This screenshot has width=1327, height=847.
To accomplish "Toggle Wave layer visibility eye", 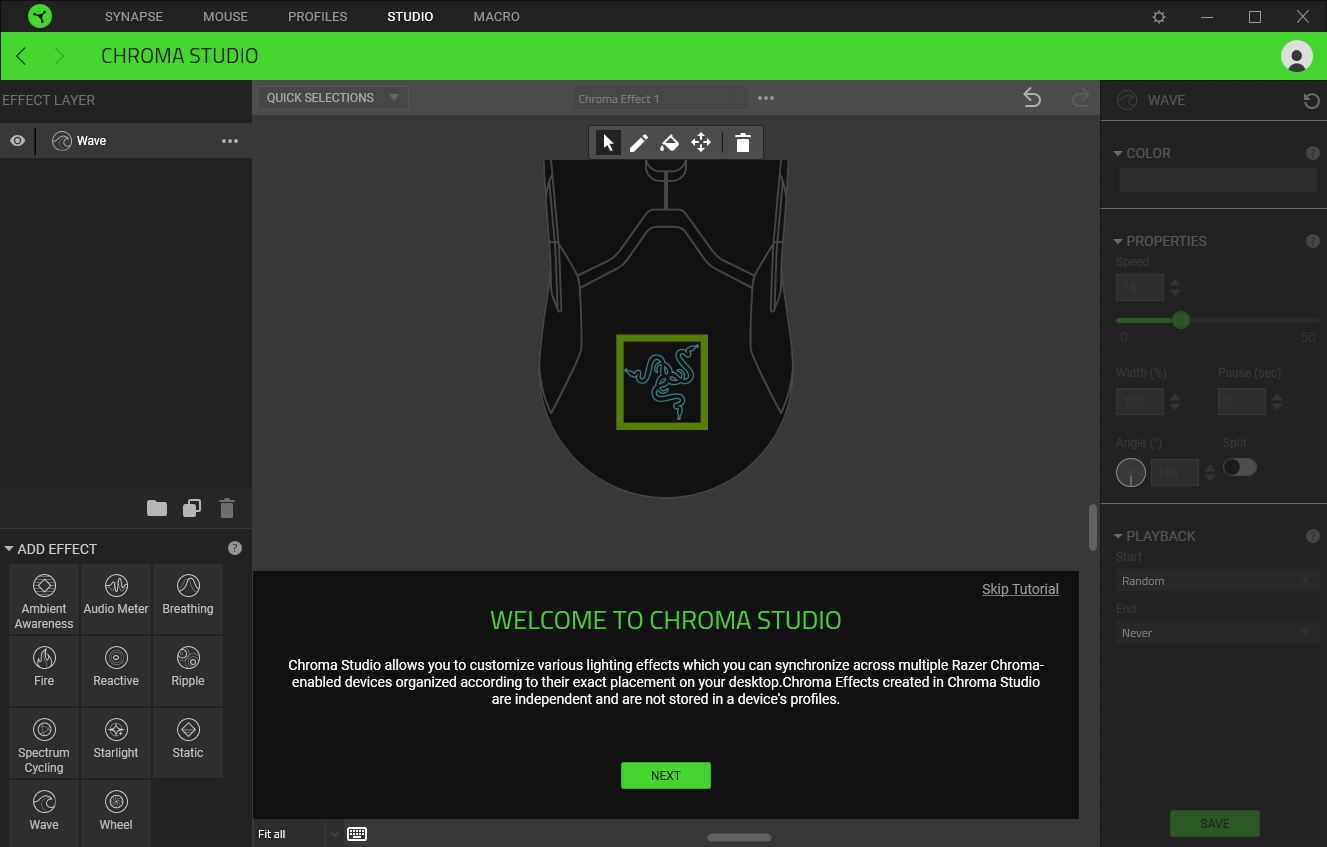I will 17,141.
